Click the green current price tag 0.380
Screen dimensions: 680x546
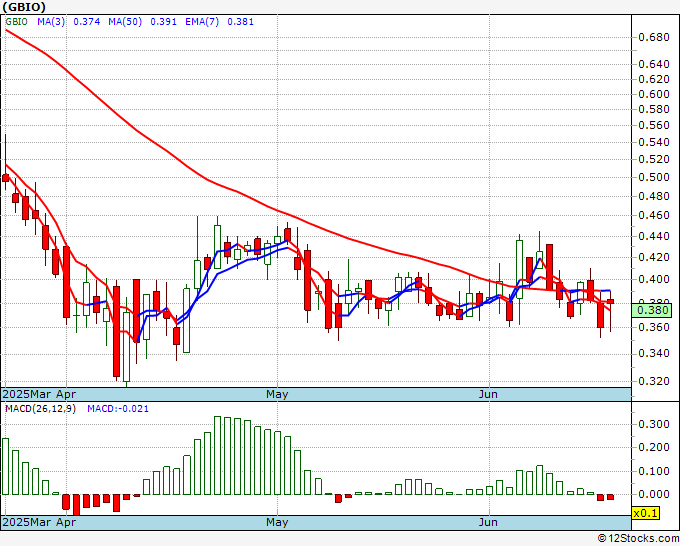coord(652,311)
